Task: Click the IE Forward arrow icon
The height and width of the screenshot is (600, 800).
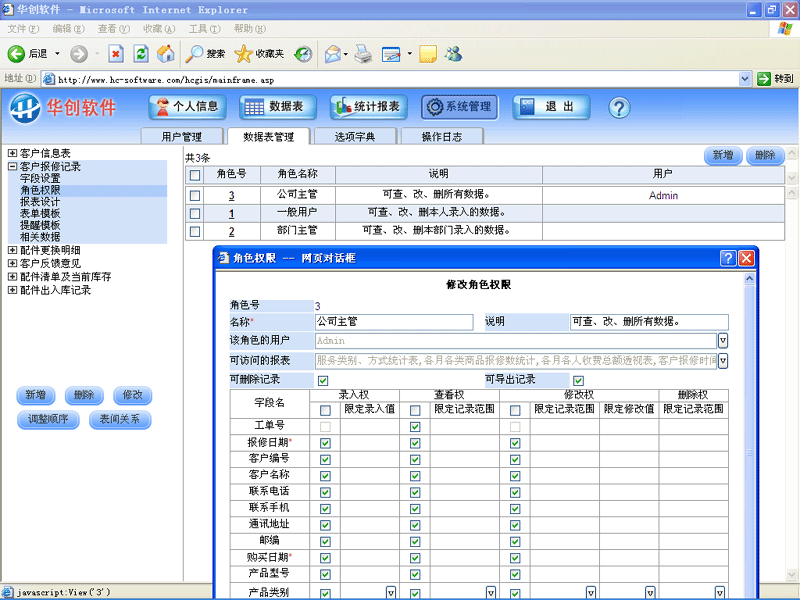Action: click(79, 54)
